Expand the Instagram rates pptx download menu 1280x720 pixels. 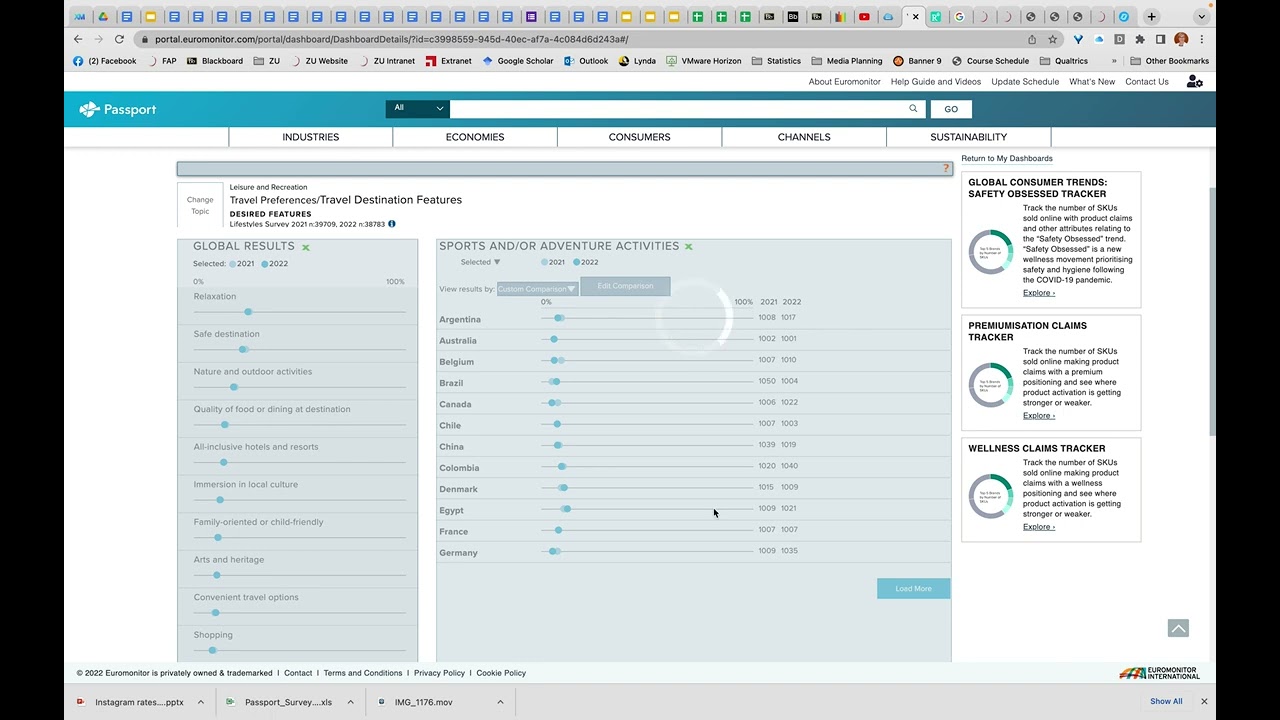pyautogui.click(x=201, y=702)
